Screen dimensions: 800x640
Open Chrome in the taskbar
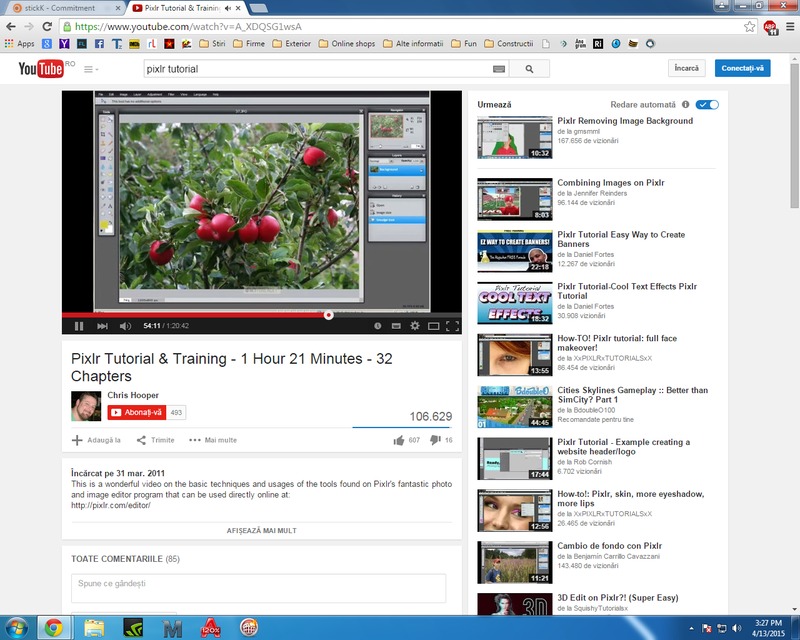(x=53, y=628)
